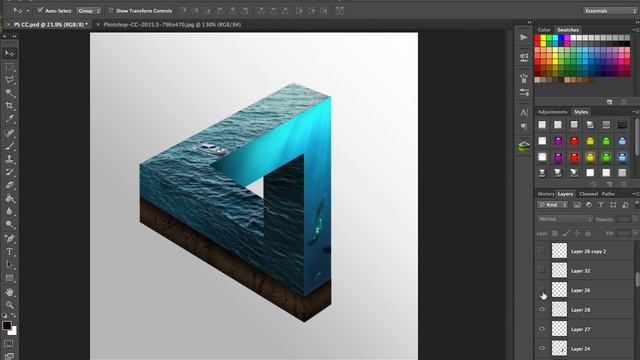Screen dimensions: 640x360
Task: Click the foreground color black swatch
Action: coord(6,325)
